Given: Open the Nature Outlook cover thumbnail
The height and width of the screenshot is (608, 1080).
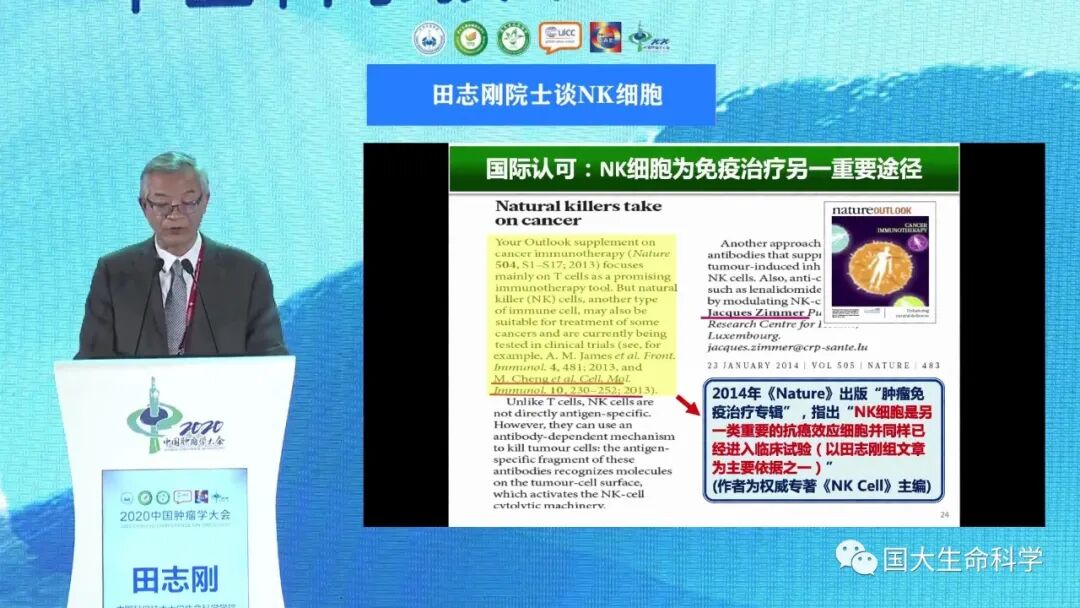Looking at the screenshot, I should pos(880,262).
